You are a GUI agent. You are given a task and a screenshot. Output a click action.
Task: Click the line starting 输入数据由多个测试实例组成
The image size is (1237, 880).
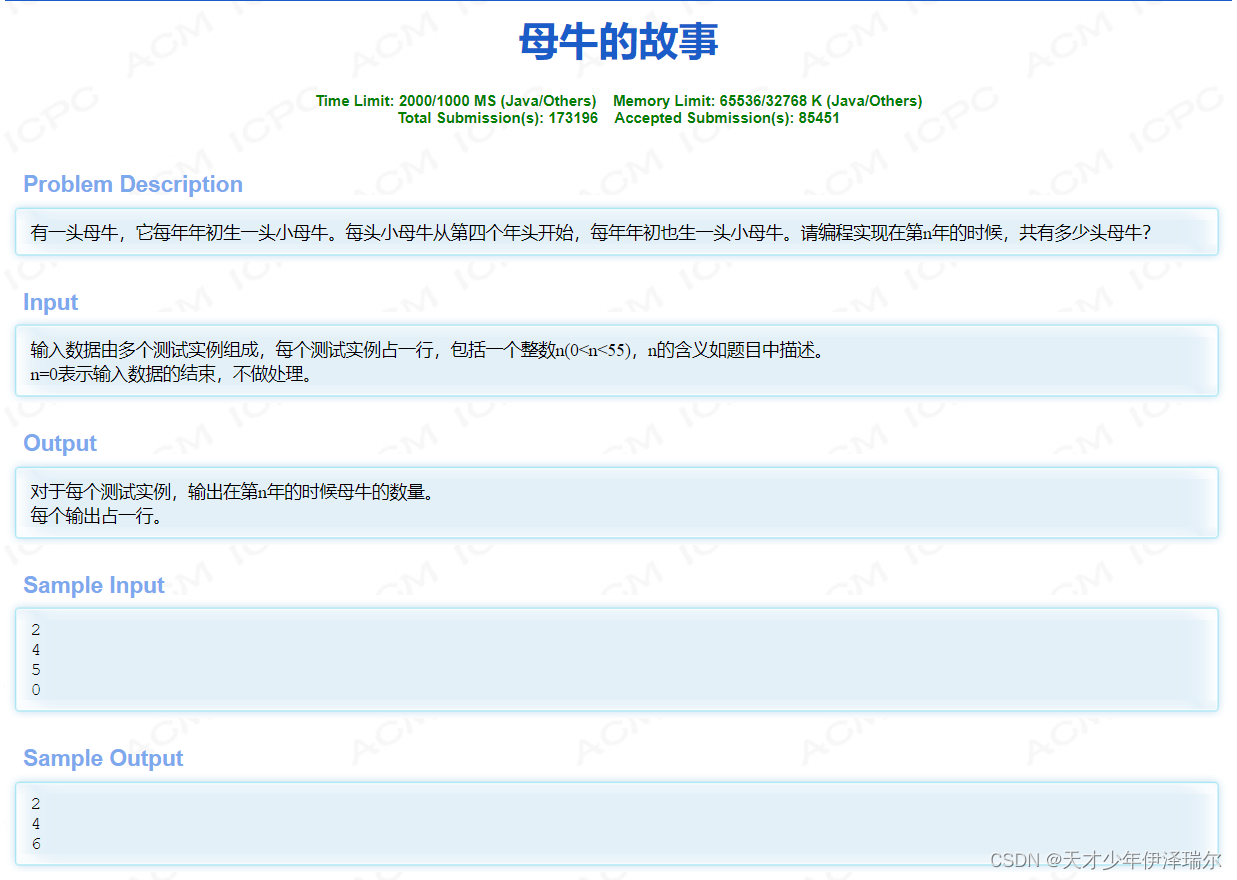click(431, 350)
